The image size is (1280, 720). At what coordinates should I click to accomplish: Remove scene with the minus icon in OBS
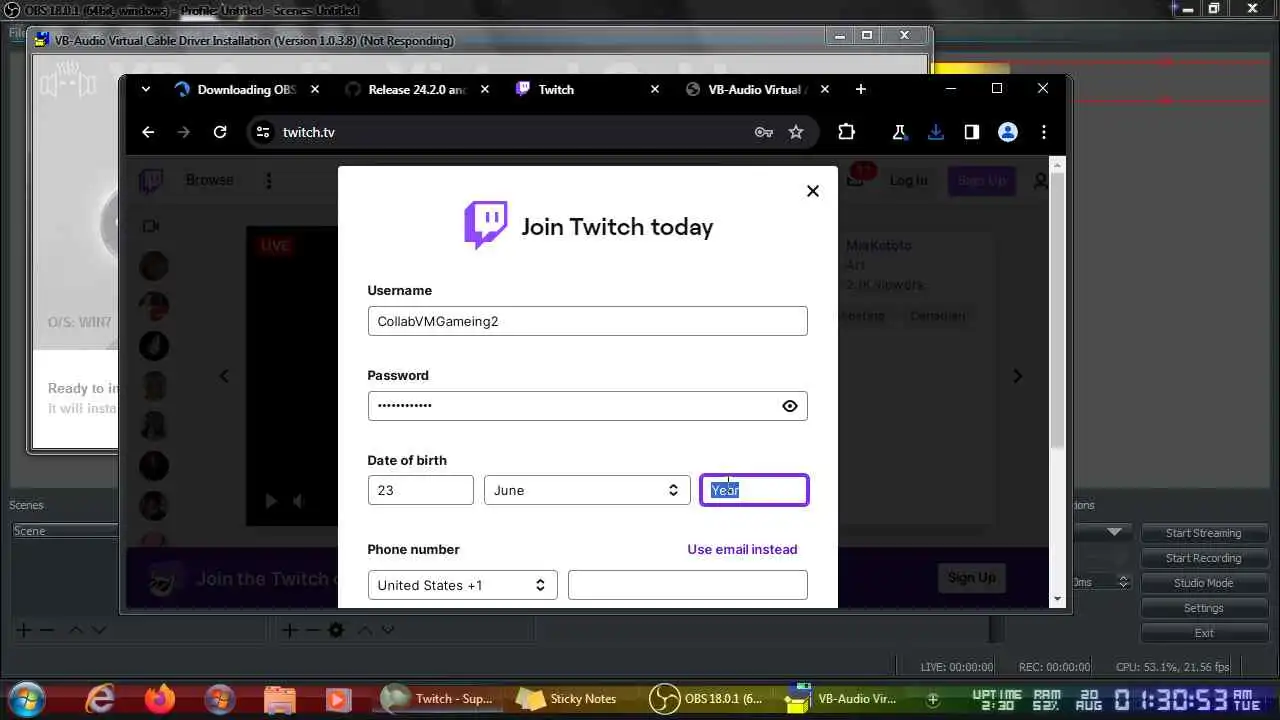(x=47, y=630)
